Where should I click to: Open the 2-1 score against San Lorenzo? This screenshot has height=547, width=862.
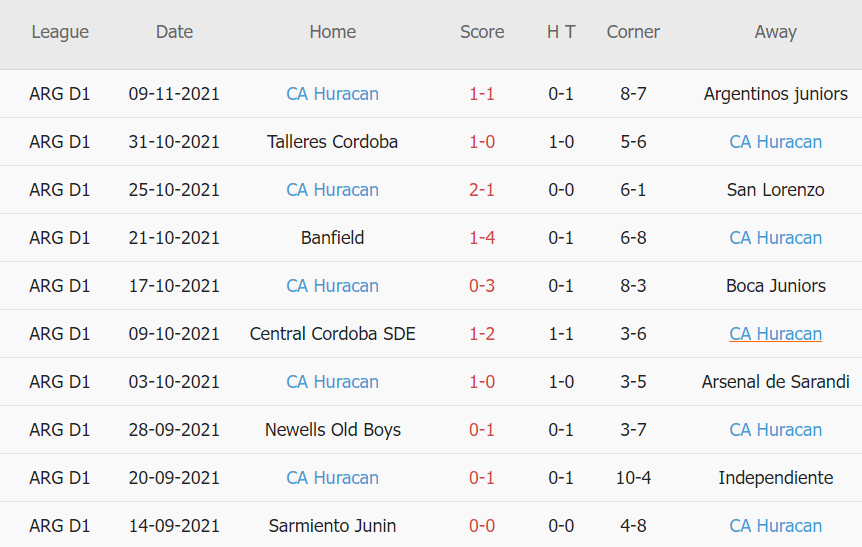tap(482, 190)
